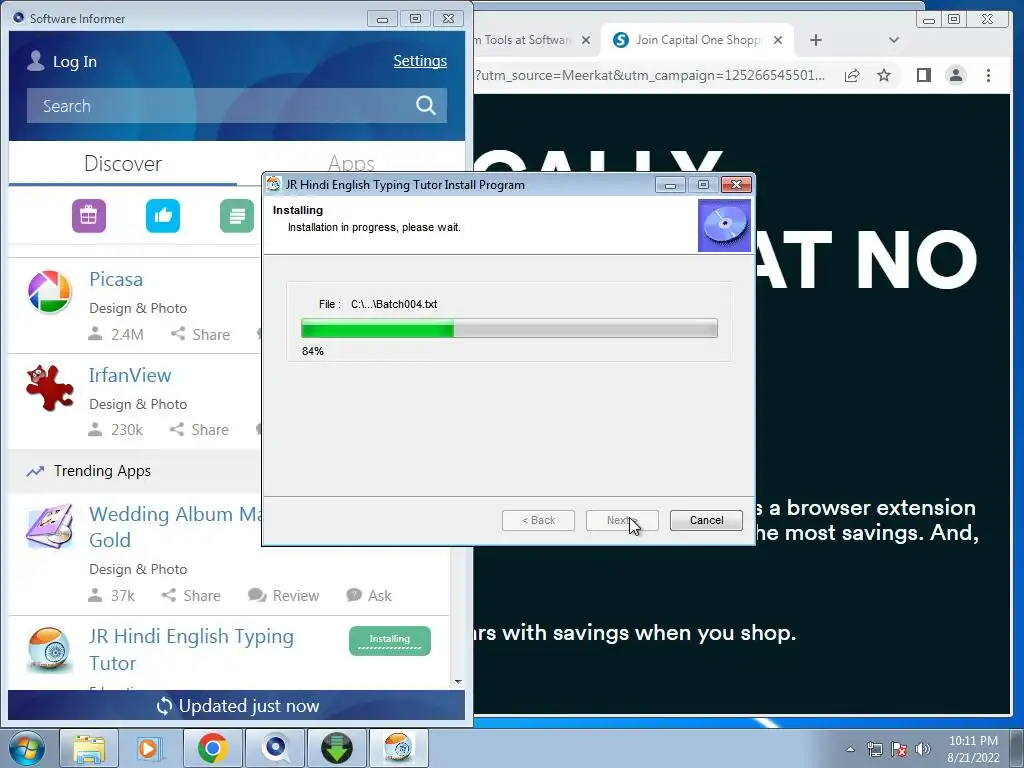Click the Wedding Album Maker Gold icon
This screenshot has height=768, width=1024.
(50, 526)
